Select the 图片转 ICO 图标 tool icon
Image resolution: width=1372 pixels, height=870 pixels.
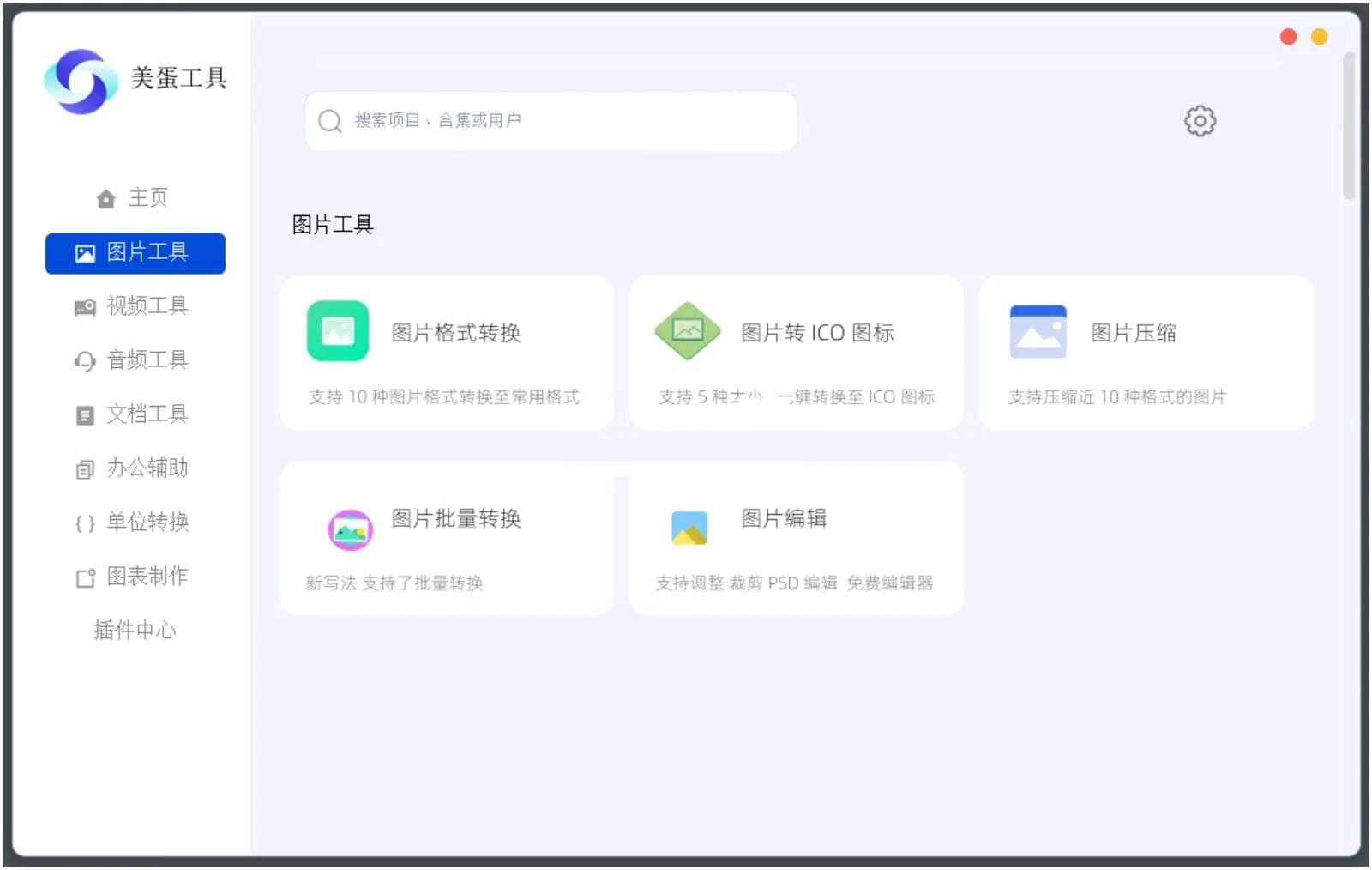687,331
